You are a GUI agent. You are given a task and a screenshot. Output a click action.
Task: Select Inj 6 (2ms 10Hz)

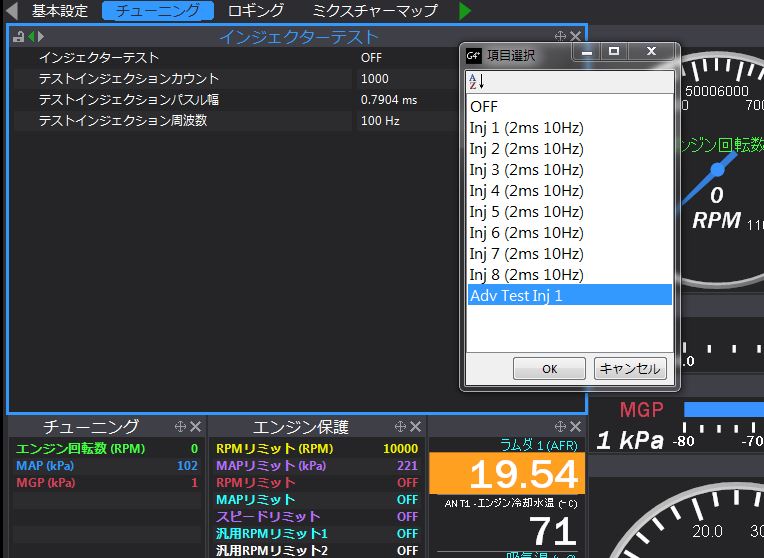click(570, 232)
